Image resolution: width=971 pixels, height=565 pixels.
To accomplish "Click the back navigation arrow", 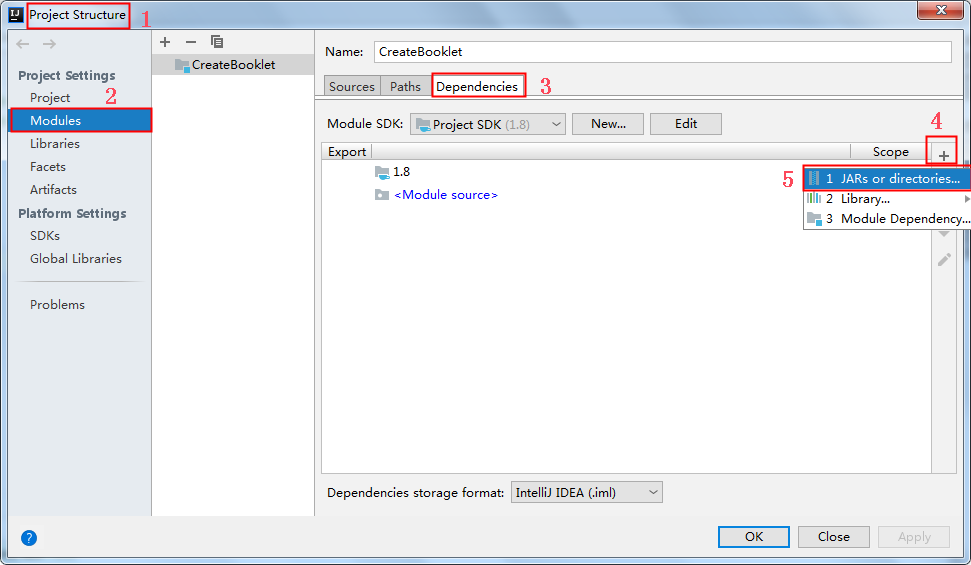I will tap(23, 44).
